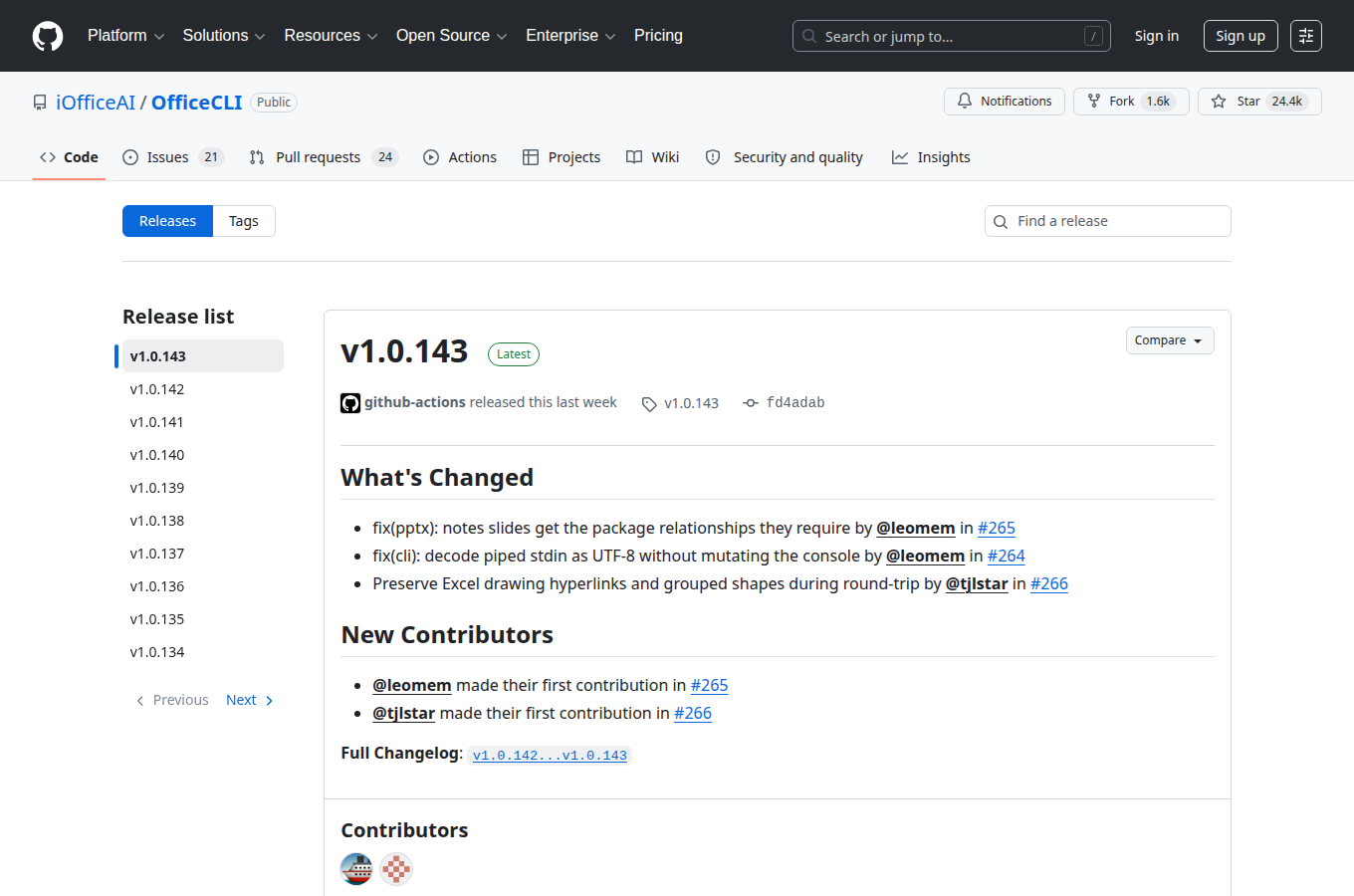Fork the repository
Viewport: 1354px width, 896px height.
1131,102
